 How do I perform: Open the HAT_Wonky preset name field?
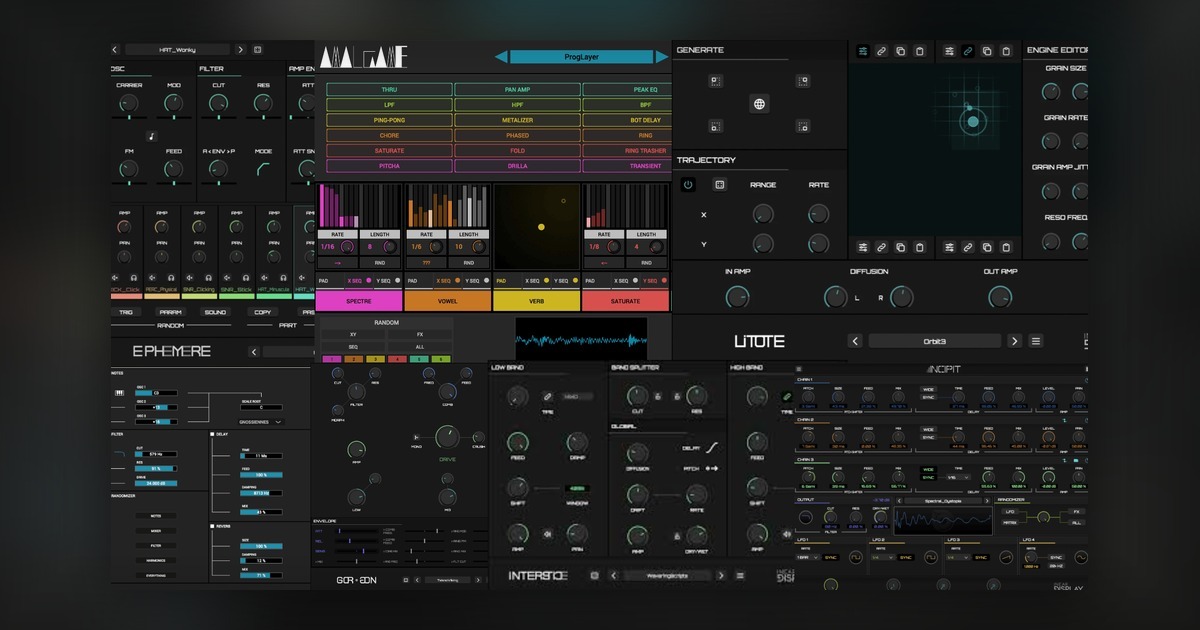tap(177, 49)
